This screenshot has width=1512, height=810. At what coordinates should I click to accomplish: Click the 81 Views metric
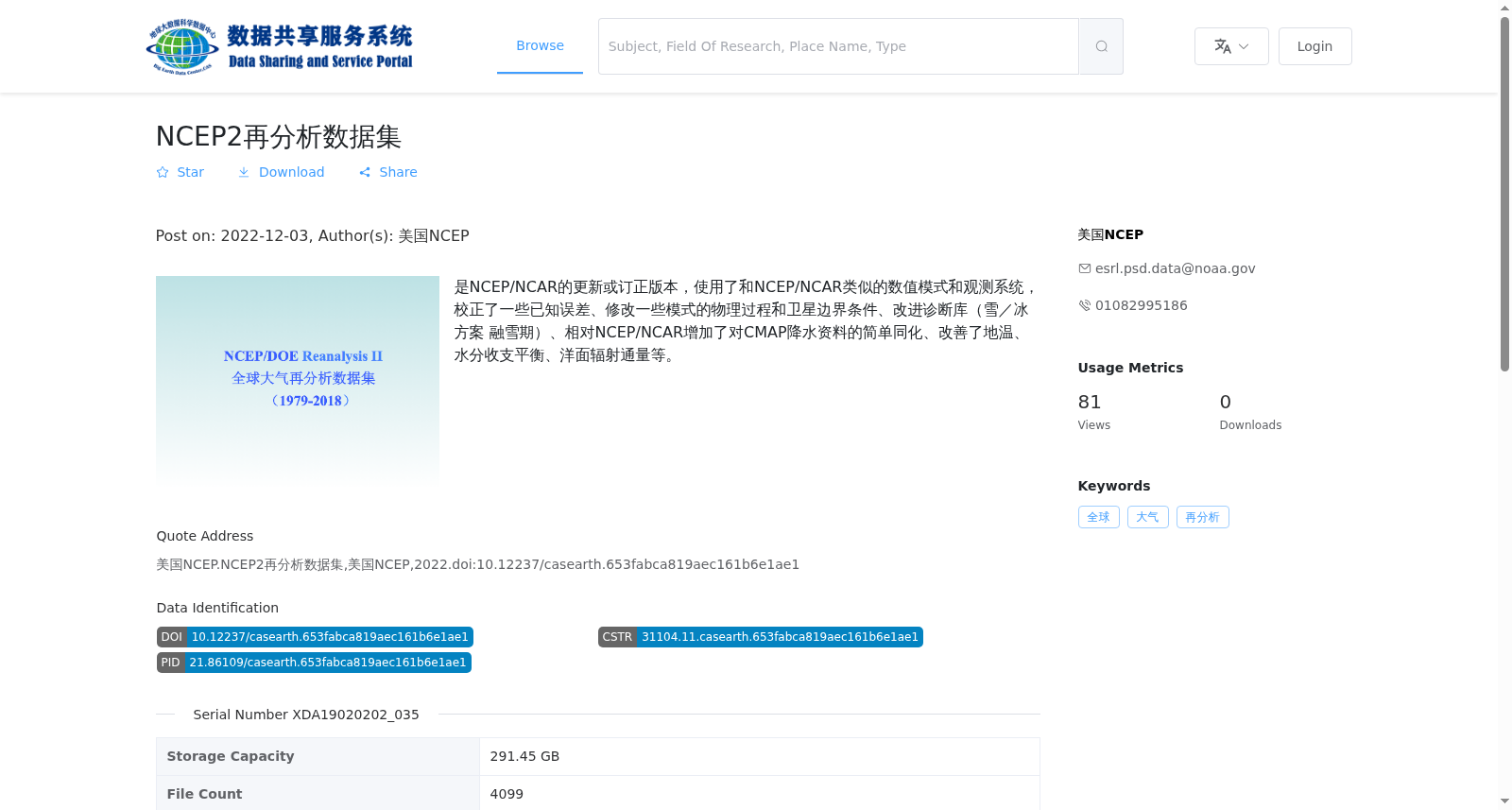coord(1094,412)
